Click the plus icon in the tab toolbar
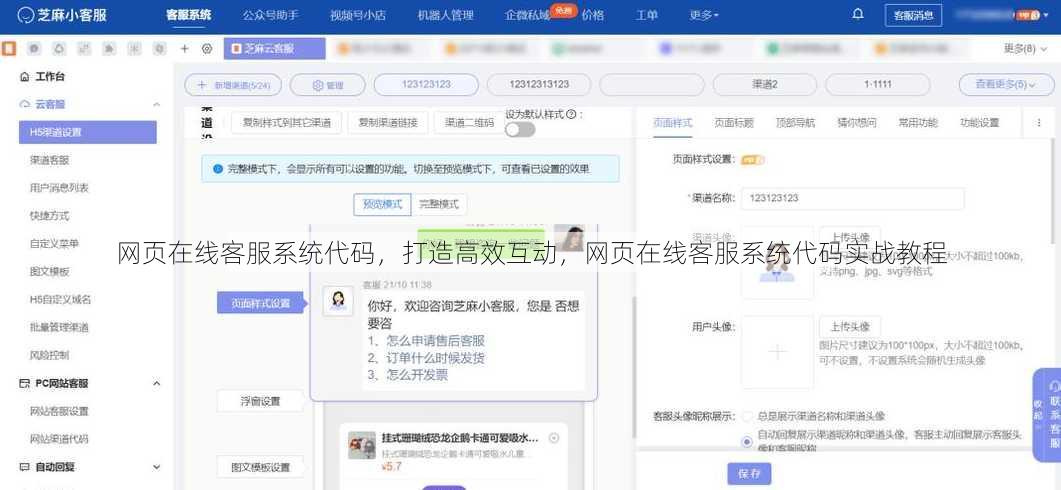1061x490 pixels. tap(184, 49)
